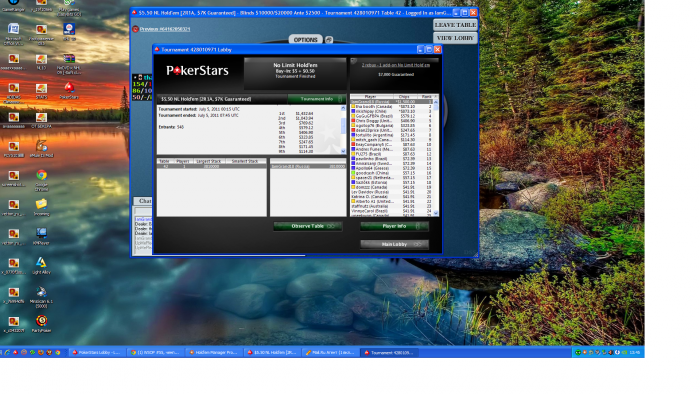The image size is (700, 394).
Task: Switch to Holdem Manager taskbar button
Action: point(214,353)
